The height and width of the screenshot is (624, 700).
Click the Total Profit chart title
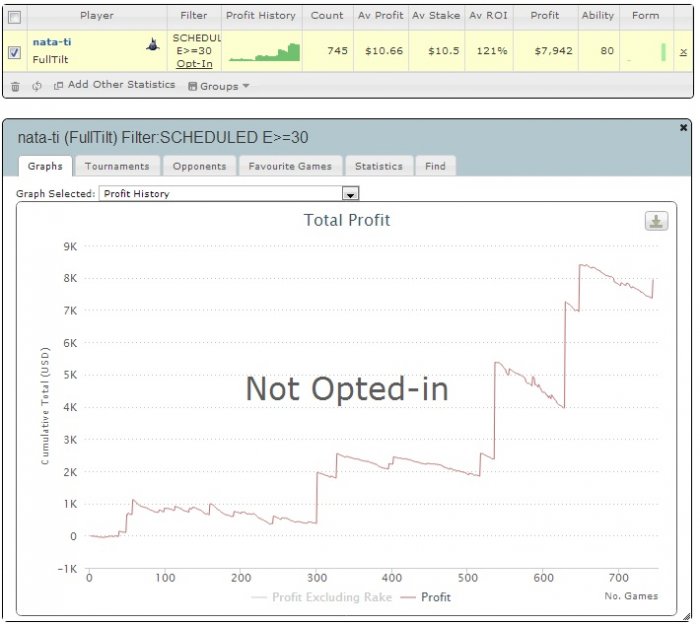pyautogui.click(x=347, y=220)
